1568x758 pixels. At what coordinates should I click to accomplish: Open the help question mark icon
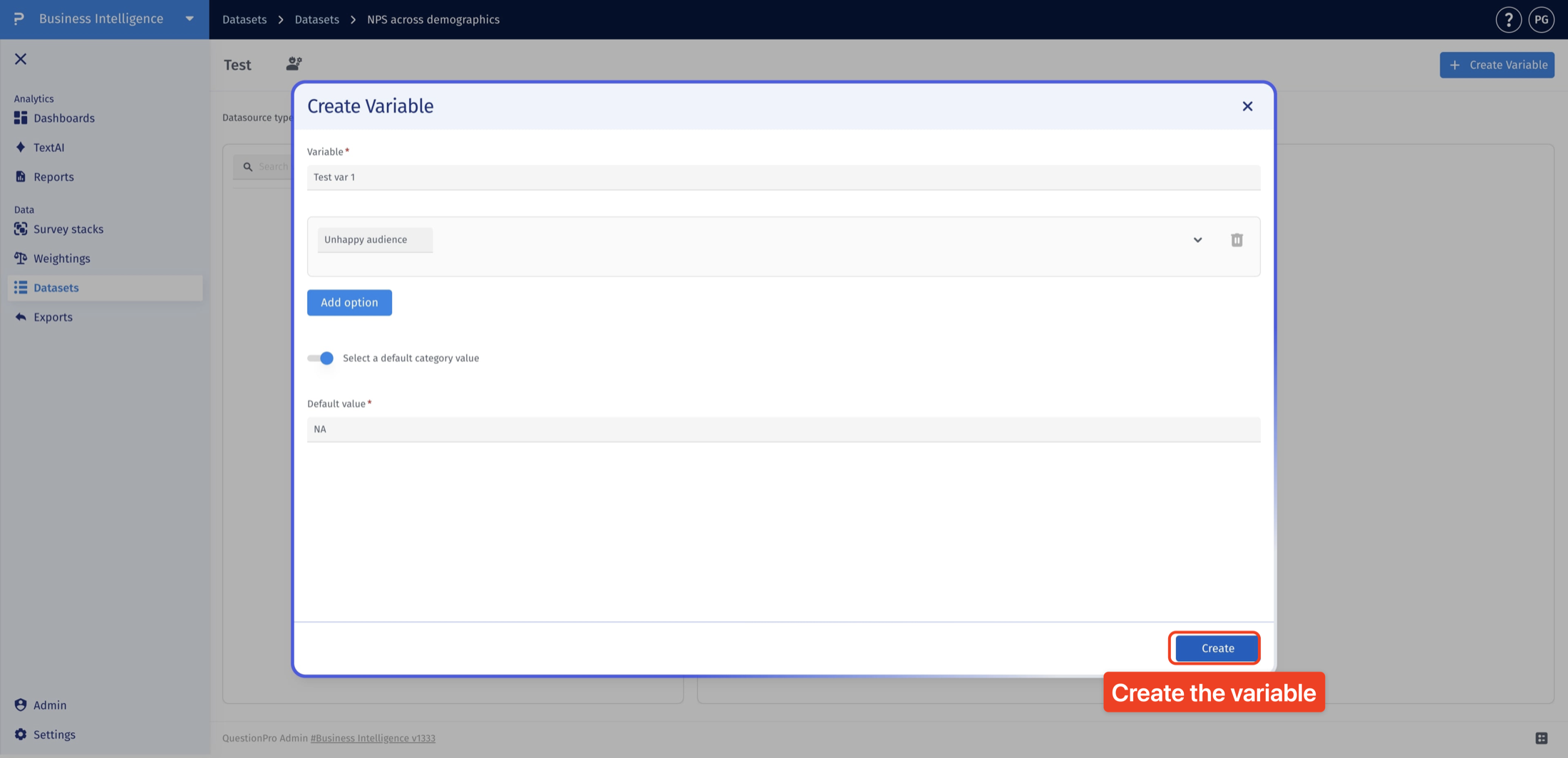[x=1508, y=19]
